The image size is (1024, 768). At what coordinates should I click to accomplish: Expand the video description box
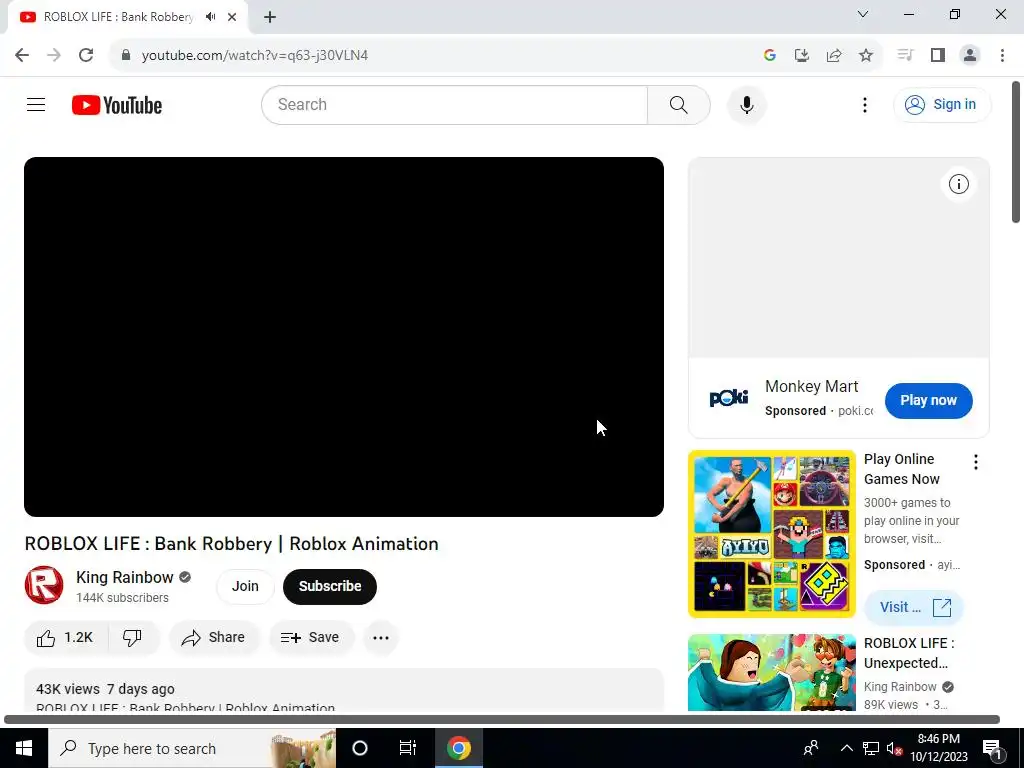(344, 690)
